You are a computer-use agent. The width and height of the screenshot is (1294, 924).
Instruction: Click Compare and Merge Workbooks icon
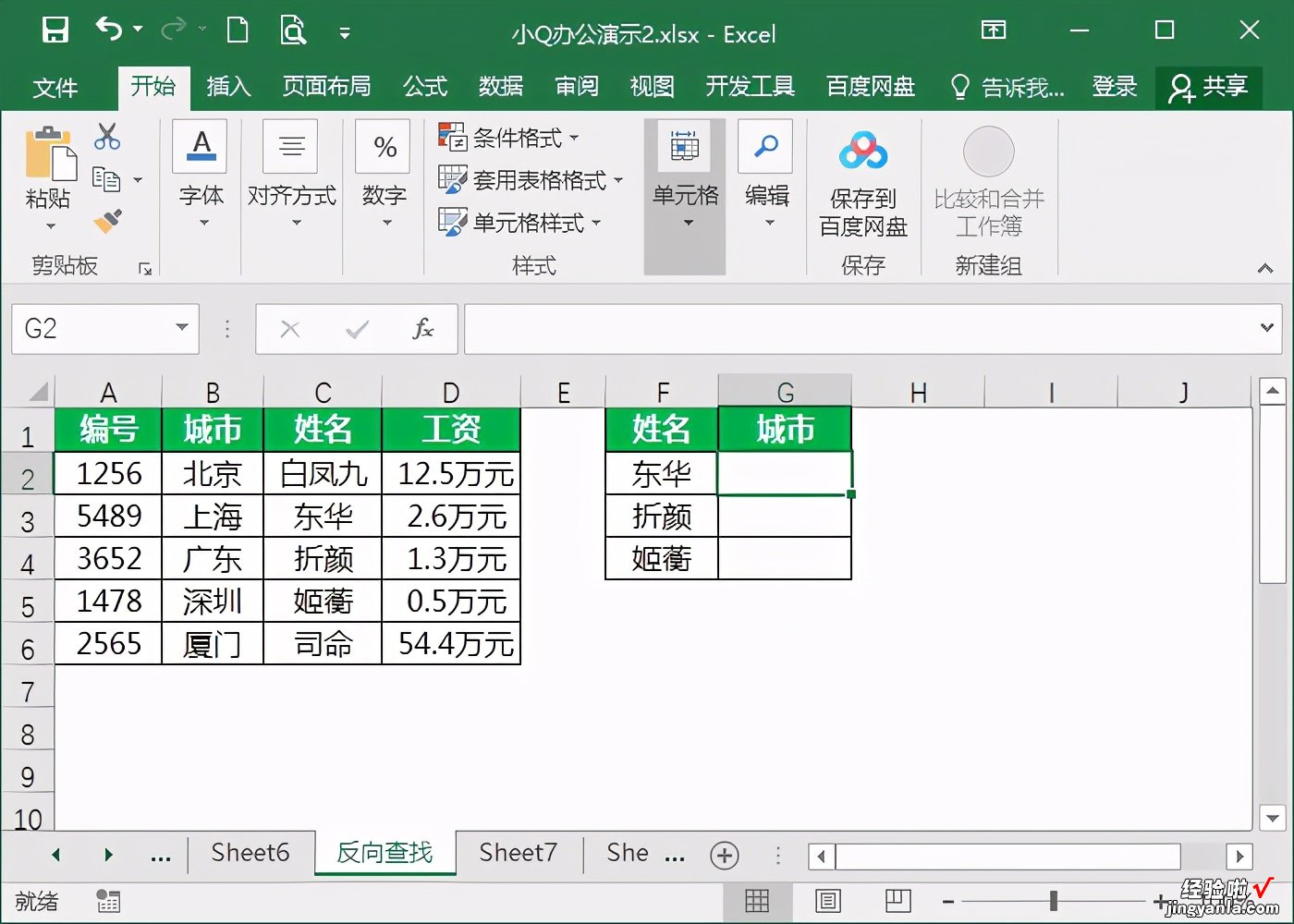coord(988,152)
